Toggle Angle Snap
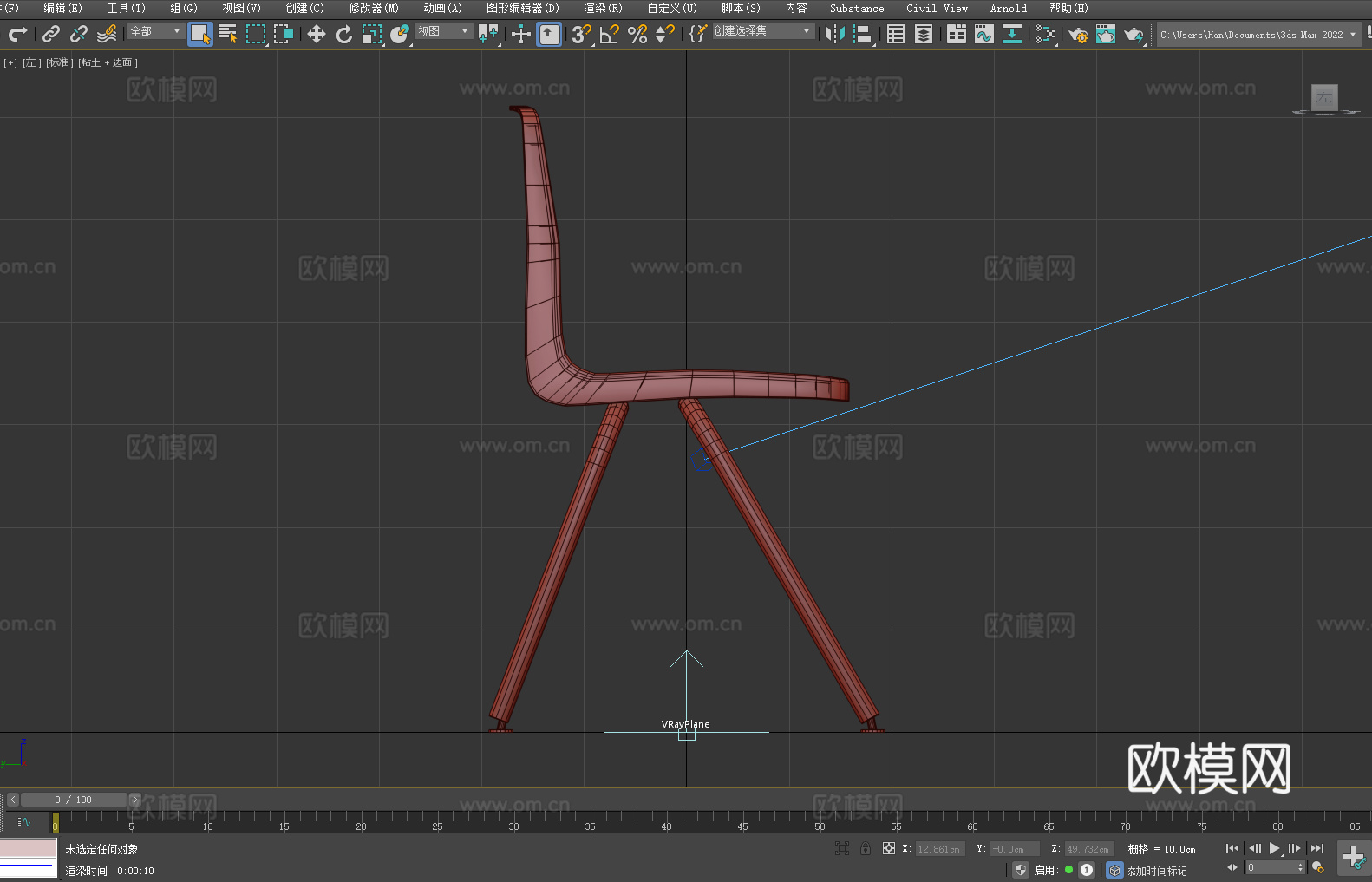This screenshot has width=1372, height=882. [610, 34]
